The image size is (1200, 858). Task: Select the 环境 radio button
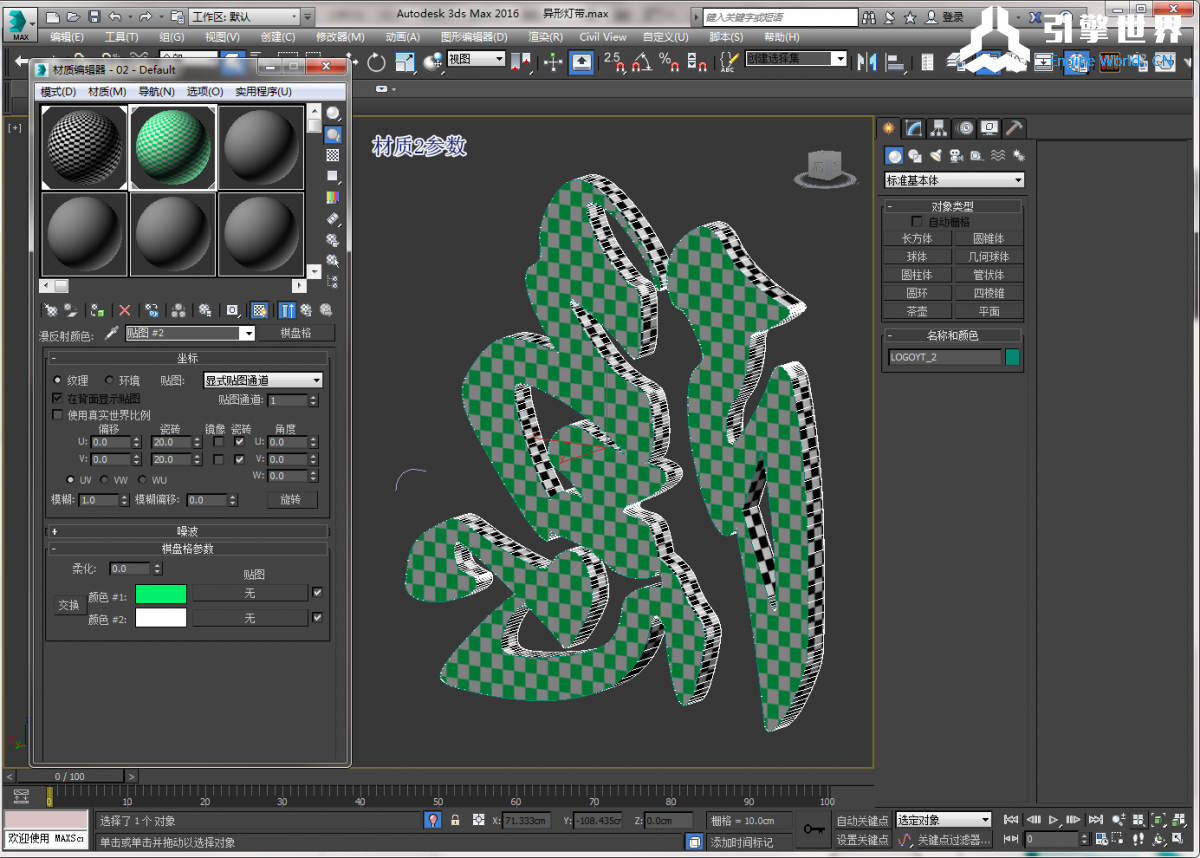click(x=110, y=381)
